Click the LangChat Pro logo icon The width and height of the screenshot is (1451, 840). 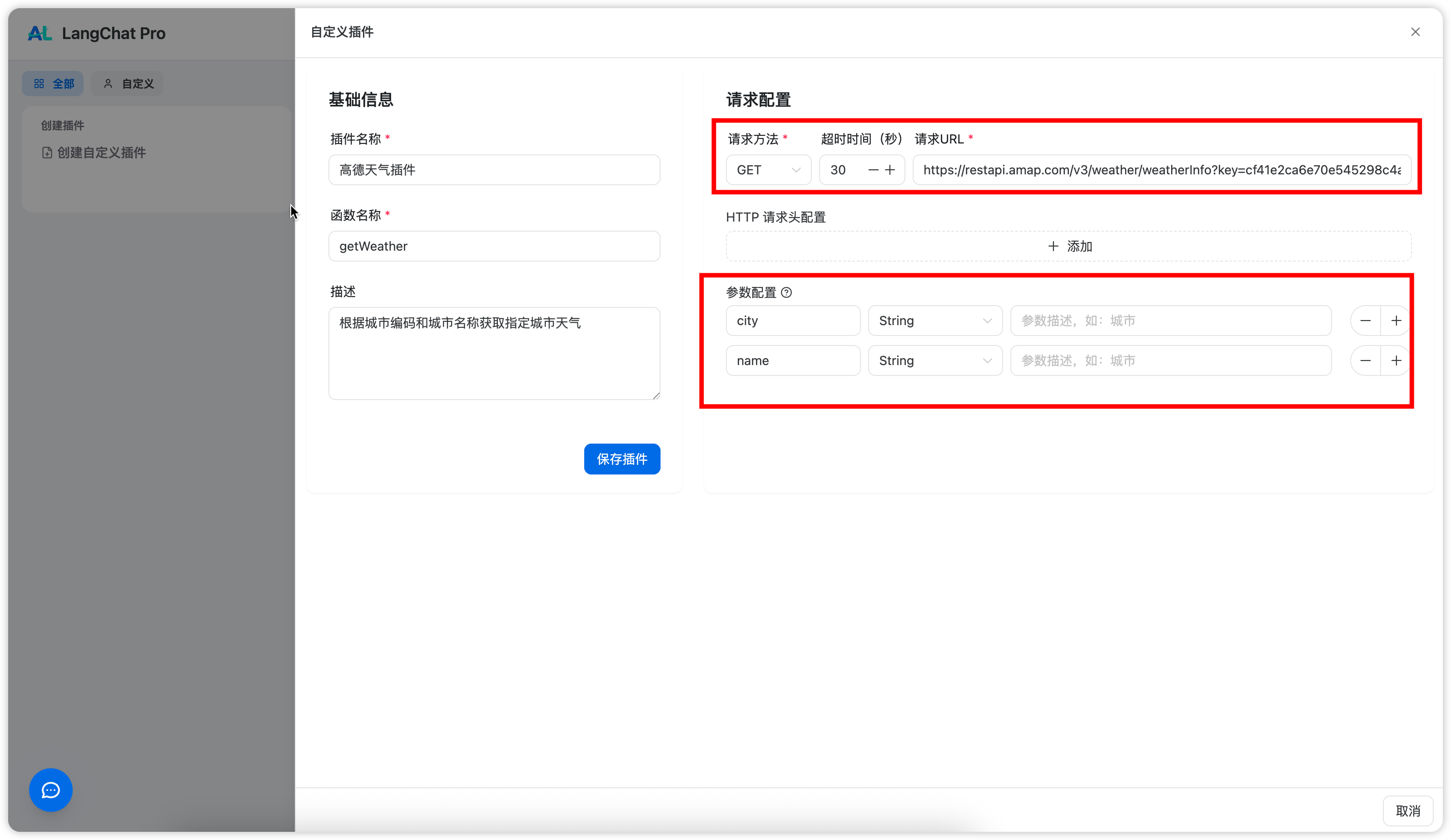pyautogui.click(x=40, y=33)
